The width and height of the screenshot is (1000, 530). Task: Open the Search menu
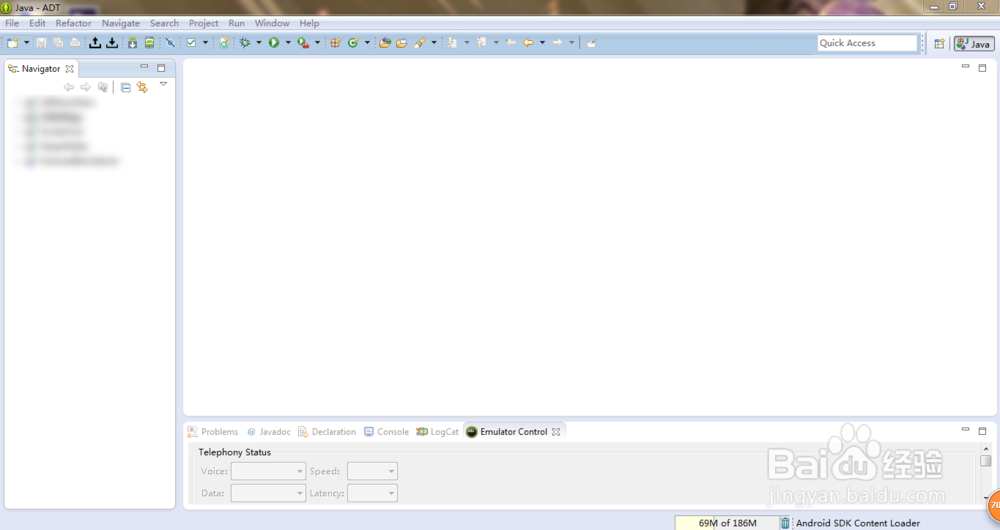coord(164,23)
